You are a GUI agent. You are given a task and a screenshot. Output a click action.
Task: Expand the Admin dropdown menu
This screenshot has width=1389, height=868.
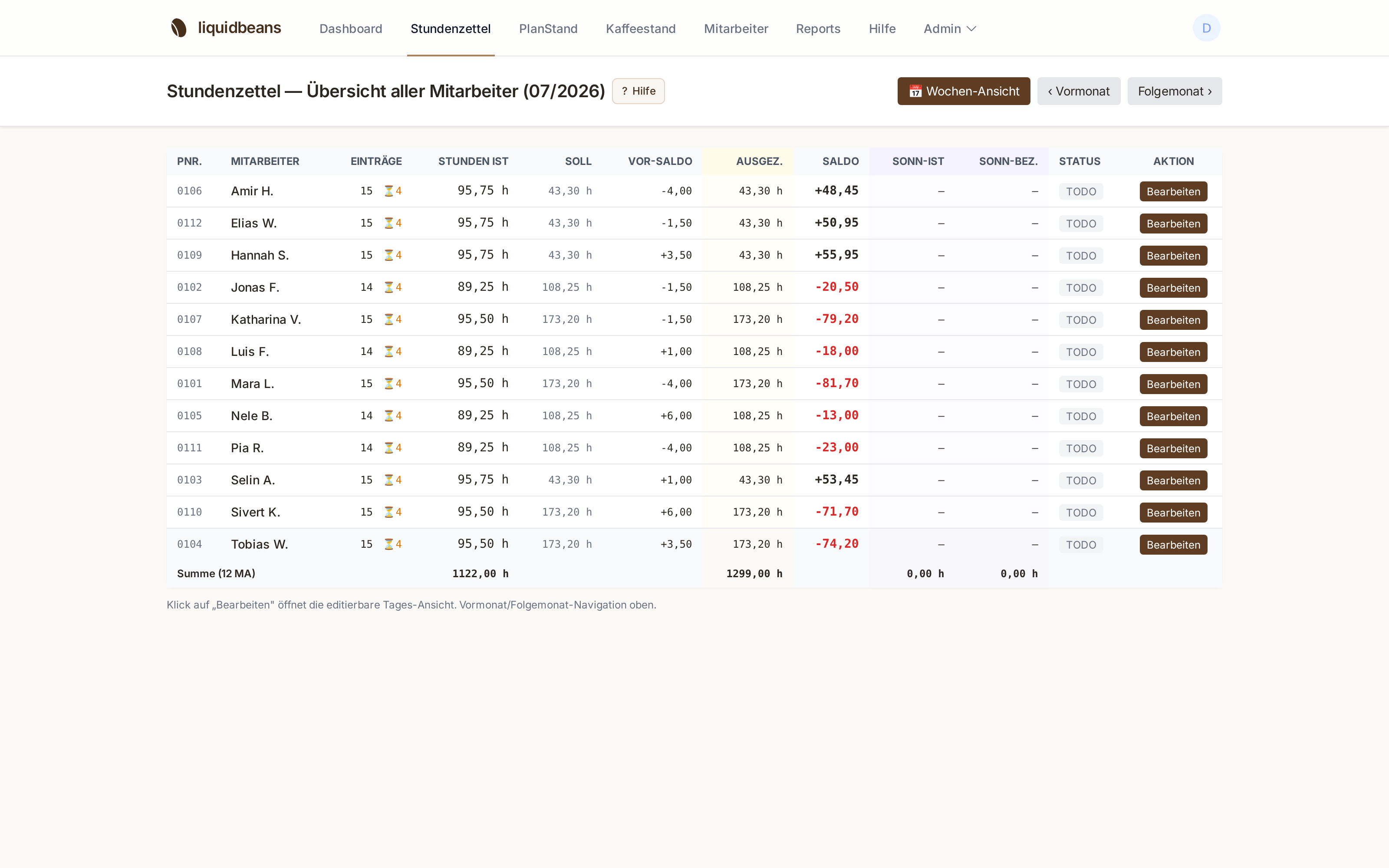coord(949,29)
